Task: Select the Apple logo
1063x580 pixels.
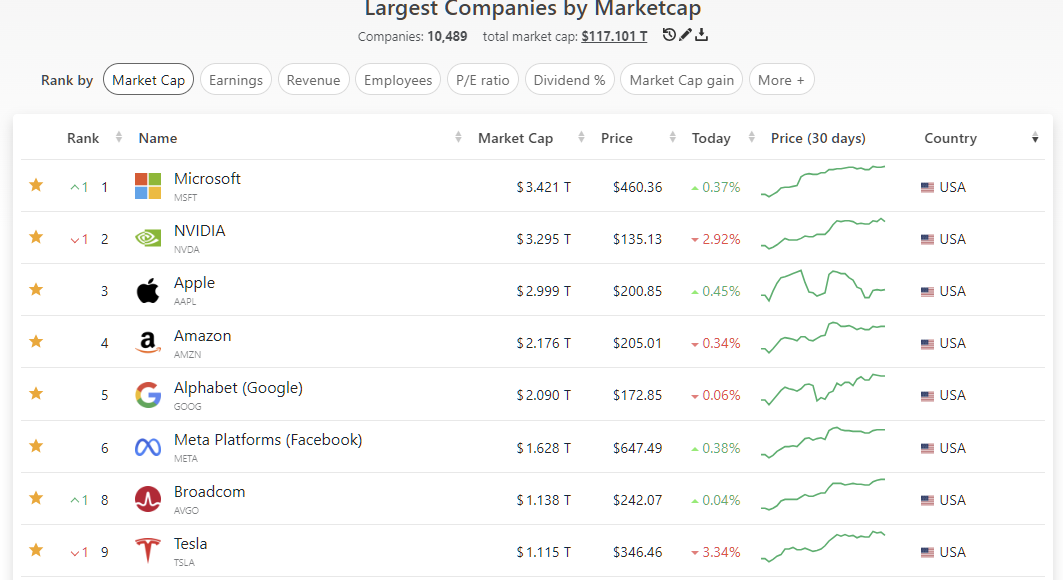Action: (x=147, y=290)
